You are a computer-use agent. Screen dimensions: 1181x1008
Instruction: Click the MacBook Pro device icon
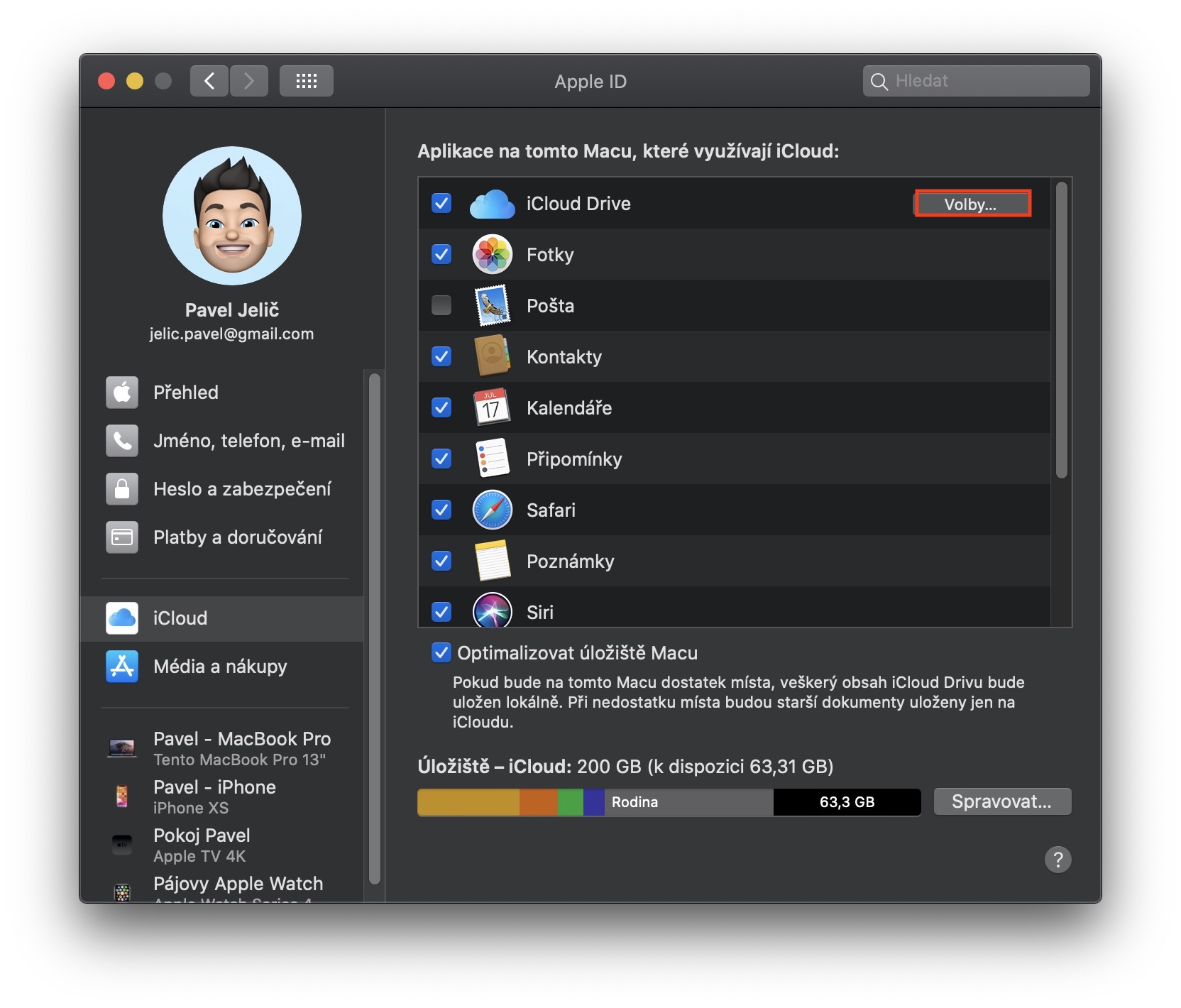[x=122, y=748]
